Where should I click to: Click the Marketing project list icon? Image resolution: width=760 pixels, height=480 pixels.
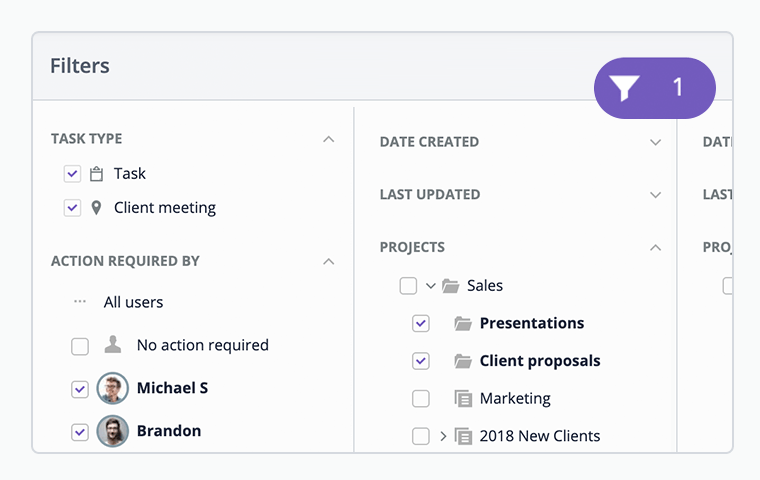click(x=463, y=399)
